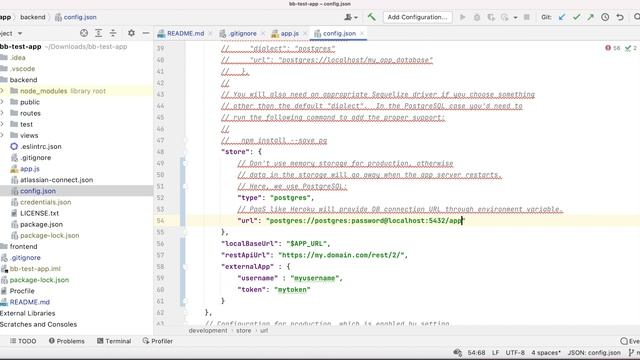The image size is (640, 360).
Task: Expand the node_modules folder
Action: (x=2, y=91)
